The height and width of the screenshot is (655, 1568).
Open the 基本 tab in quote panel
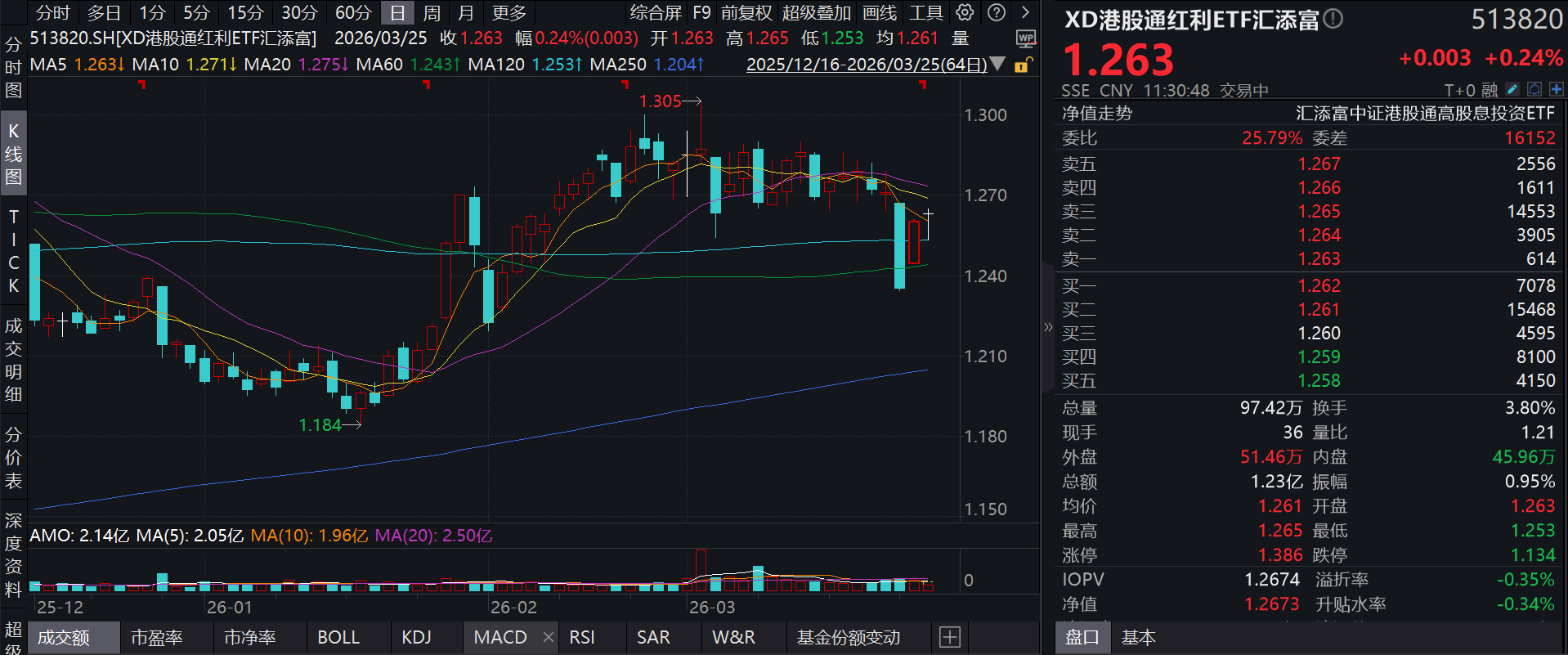point(1138,637)
